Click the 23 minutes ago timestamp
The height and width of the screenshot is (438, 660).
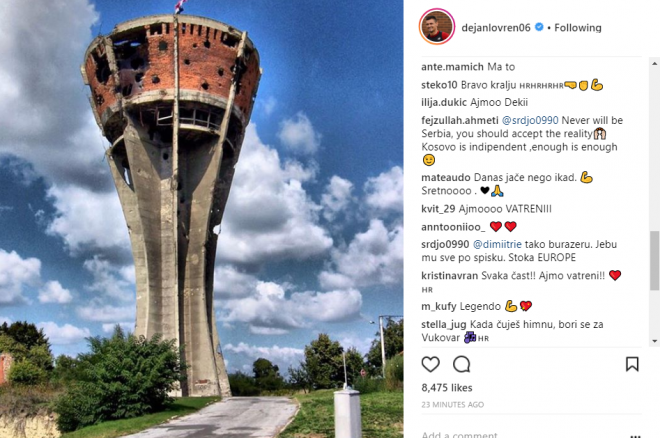tap(452, 405)
